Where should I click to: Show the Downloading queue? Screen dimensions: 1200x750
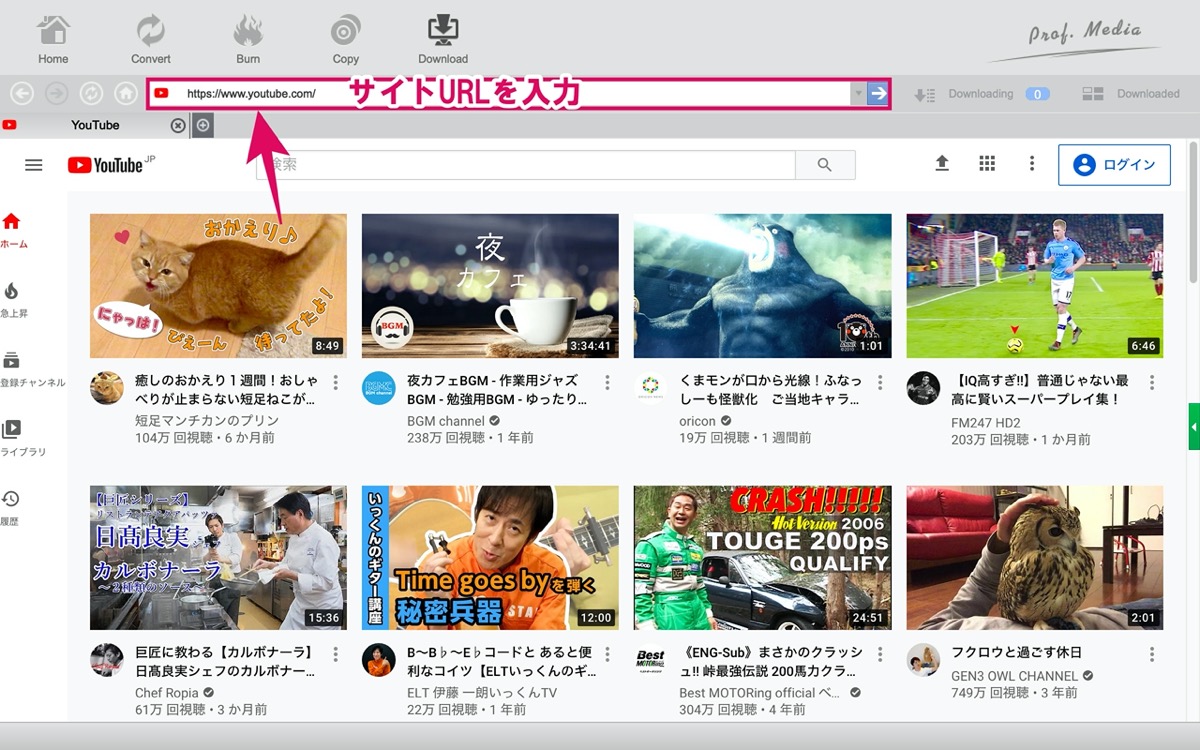[982, 94]
